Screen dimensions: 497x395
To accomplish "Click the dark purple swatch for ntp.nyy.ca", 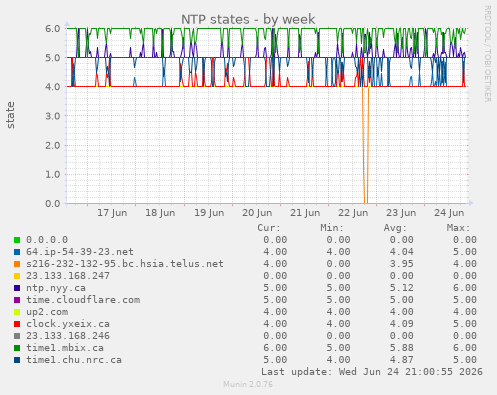I will (17, 288).
